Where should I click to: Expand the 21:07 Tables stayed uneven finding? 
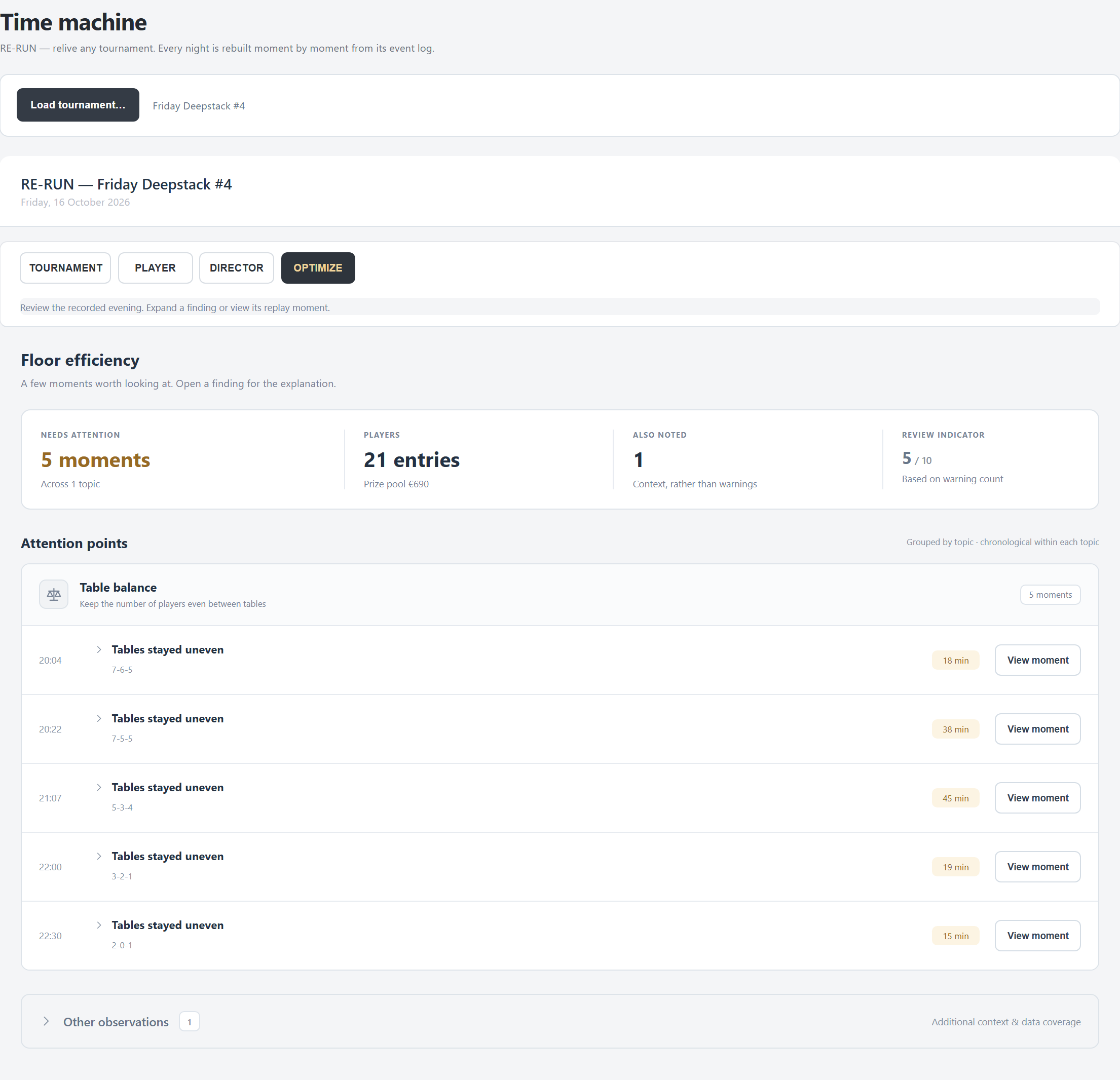[x=99, y=788]
